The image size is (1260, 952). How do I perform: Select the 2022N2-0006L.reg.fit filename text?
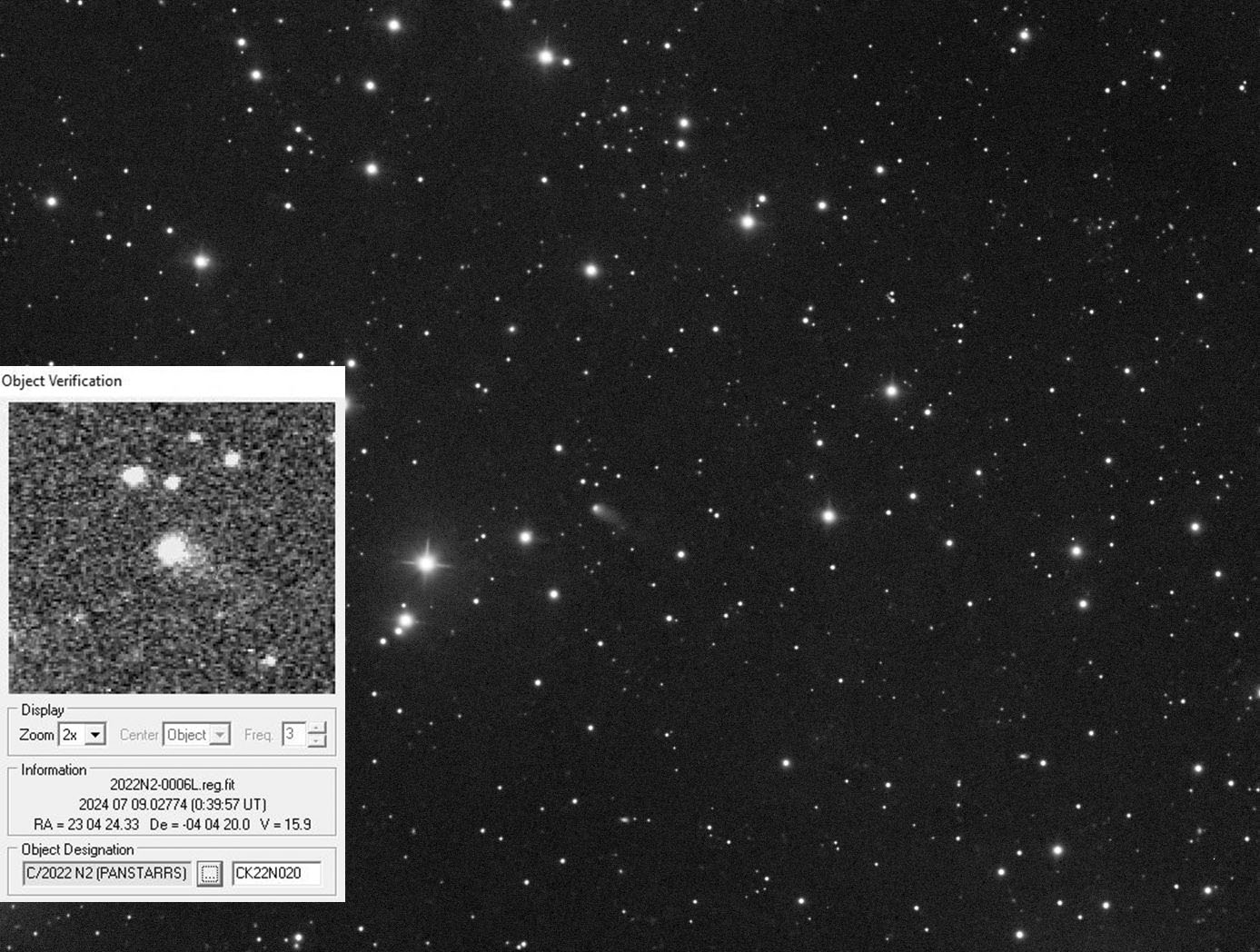pos(172,784)
